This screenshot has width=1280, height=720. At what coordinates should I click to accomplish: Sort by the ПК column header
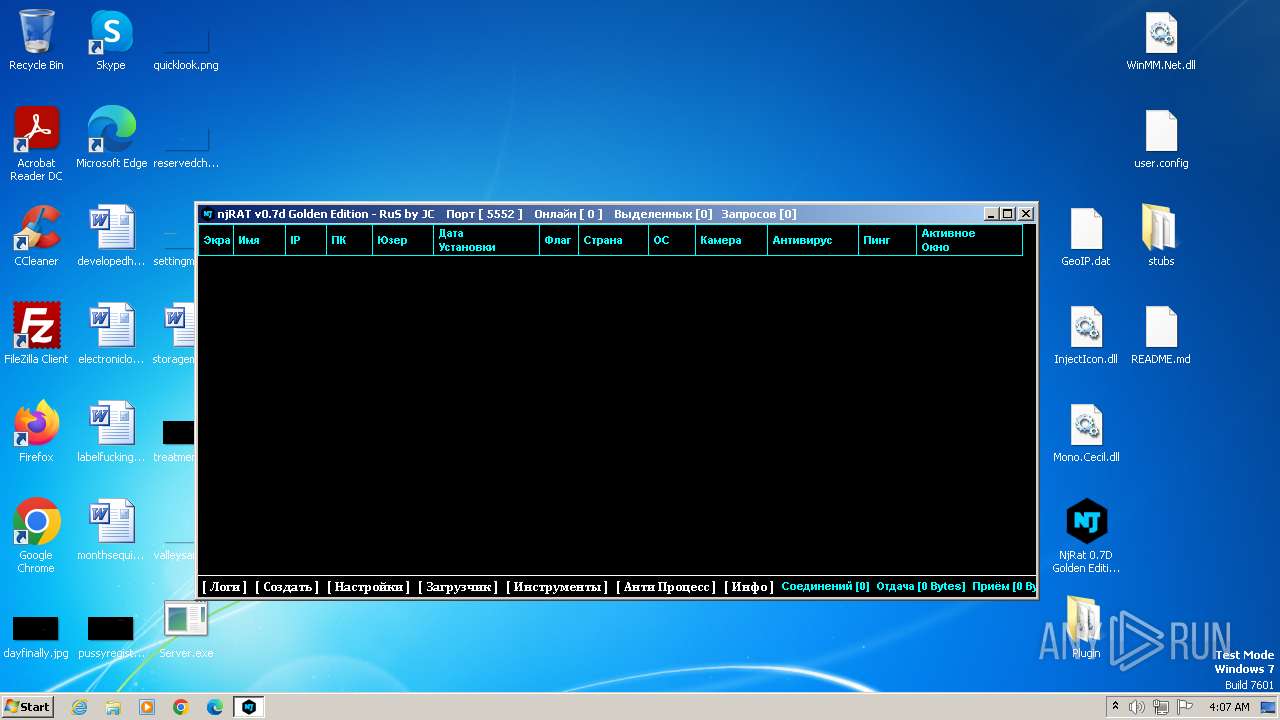tap(350, 240)
